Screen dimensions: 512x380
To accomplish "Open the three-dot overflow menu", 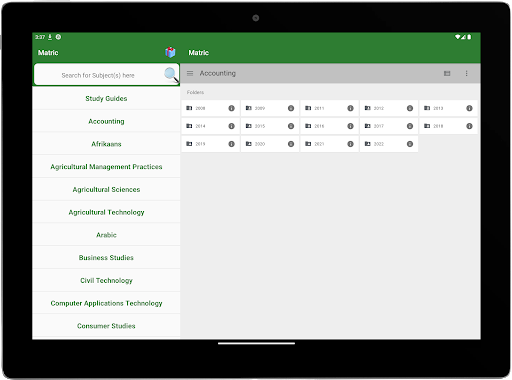I will pos(466,73).
